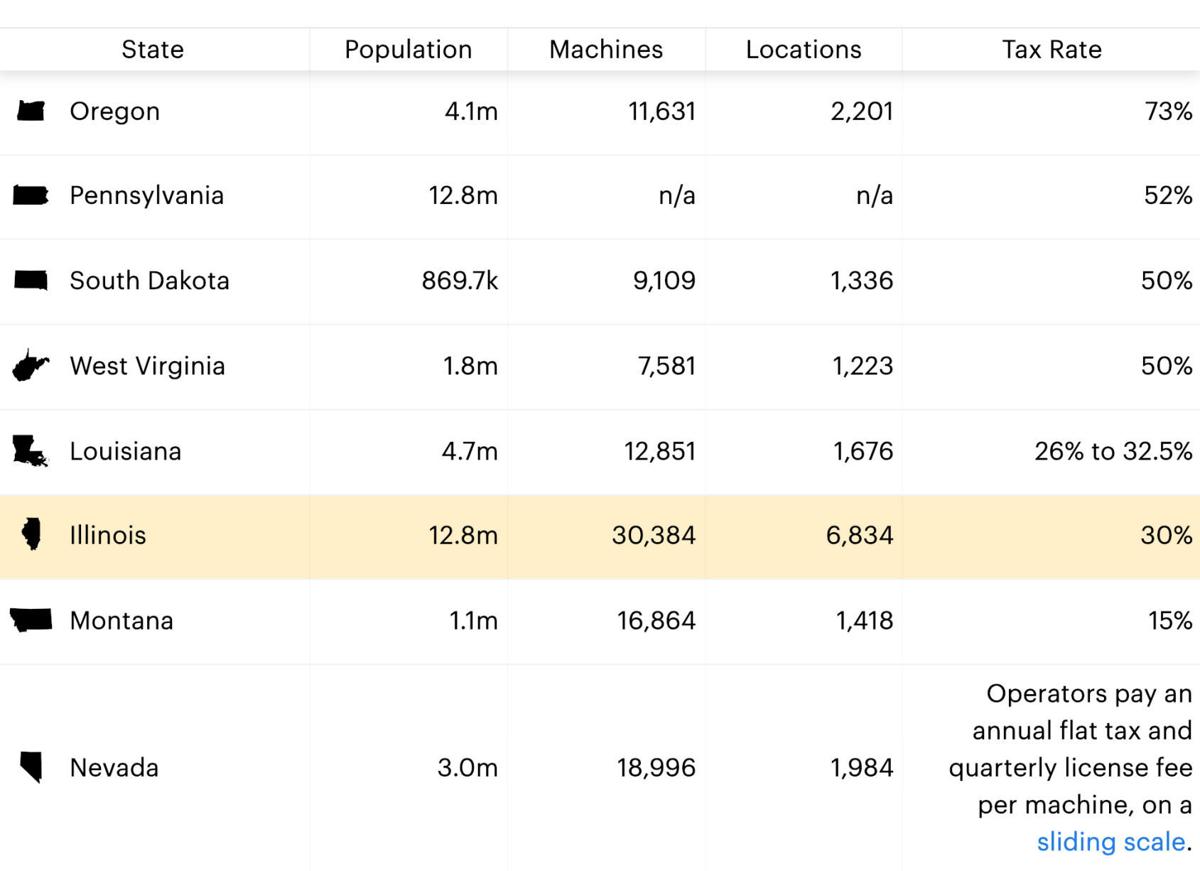
Task: Open the sliding scale link
Action: point(1110,842)
